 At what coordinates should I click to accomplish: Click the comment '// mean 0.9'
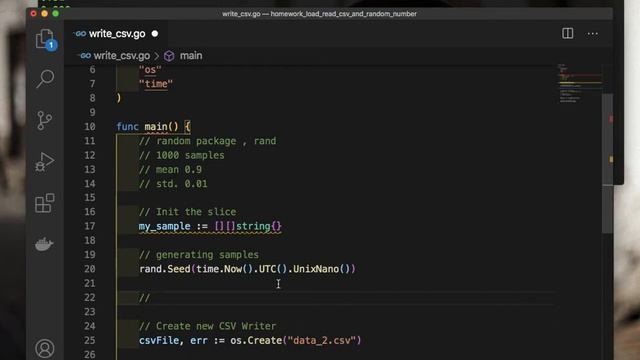[x=170, y=170]
